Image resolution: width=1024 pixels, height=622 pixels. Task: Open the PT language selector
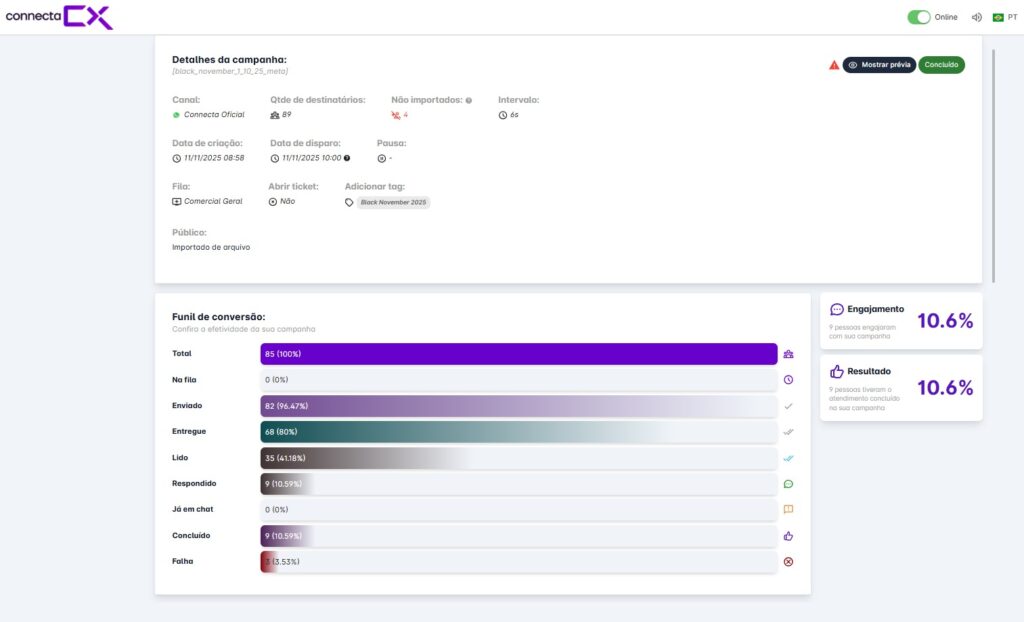tap(1005, 17)
